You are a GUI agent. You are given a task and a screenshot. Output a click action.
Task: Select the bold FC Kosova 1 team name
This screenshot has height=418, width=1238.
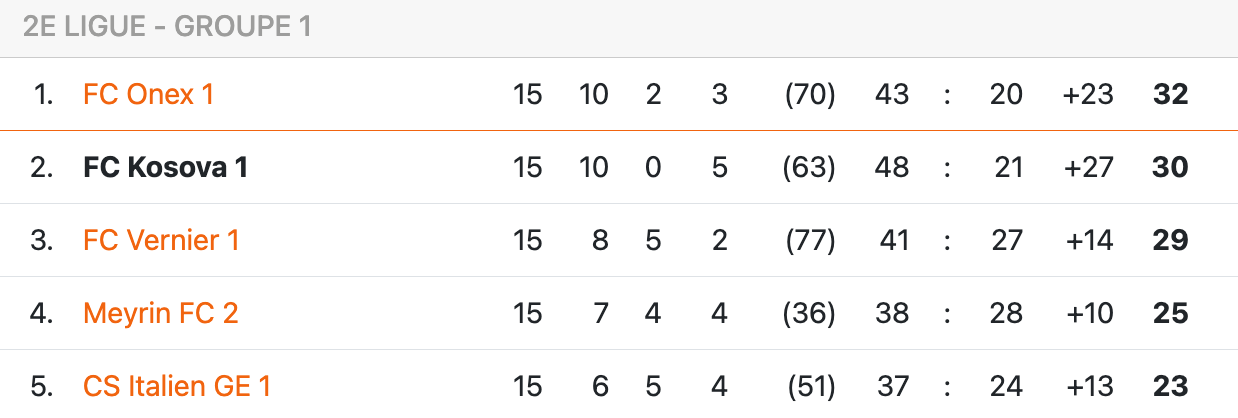click(x=165, y=168)
